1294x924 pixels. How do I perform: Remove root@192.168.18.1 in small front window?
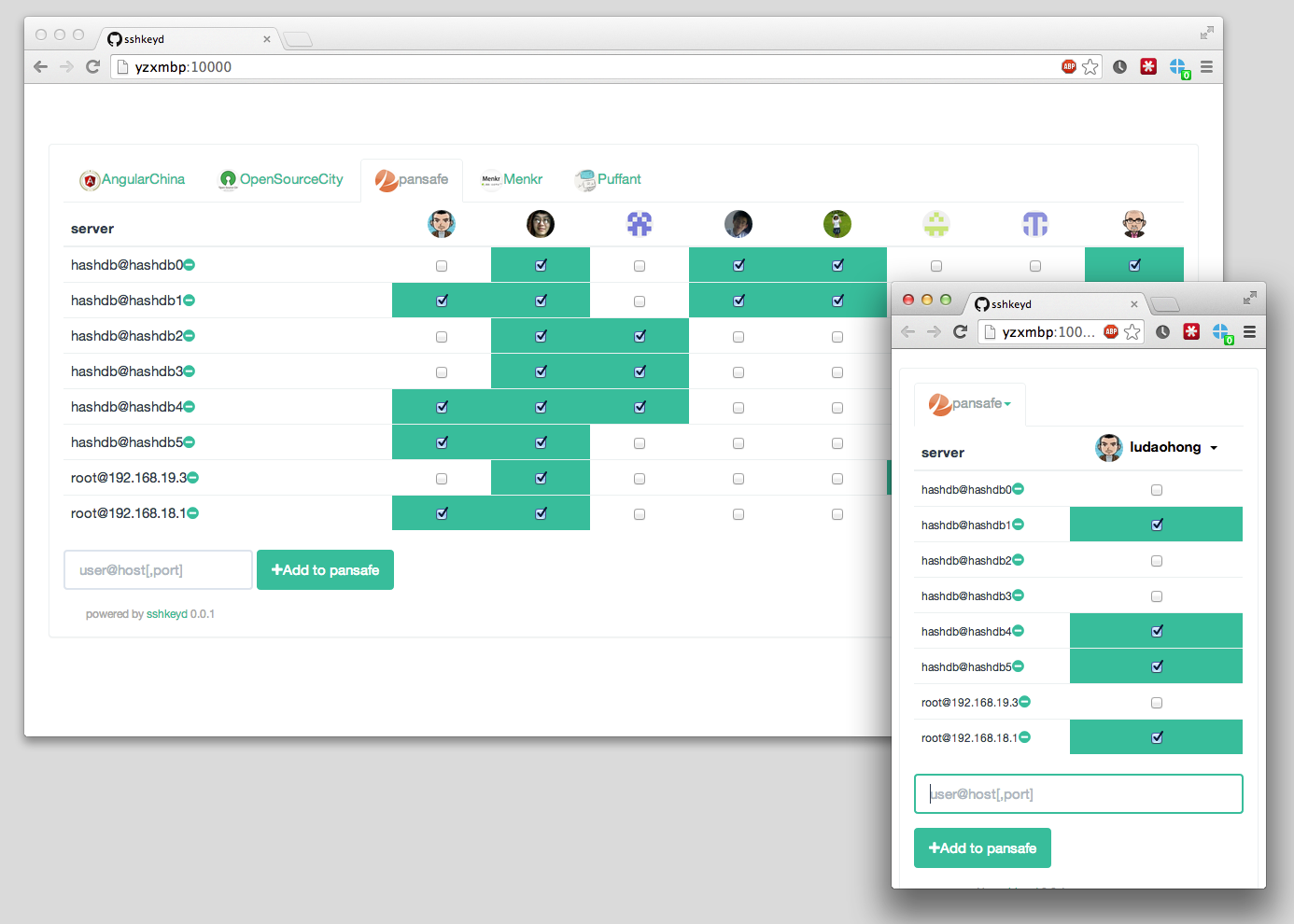[1025, 737]
